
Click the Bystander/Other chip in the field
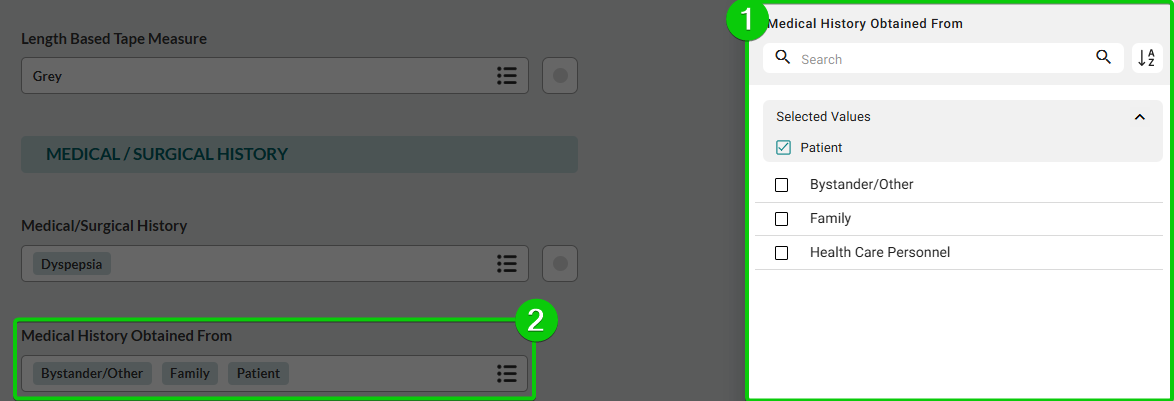coord(92,373)
